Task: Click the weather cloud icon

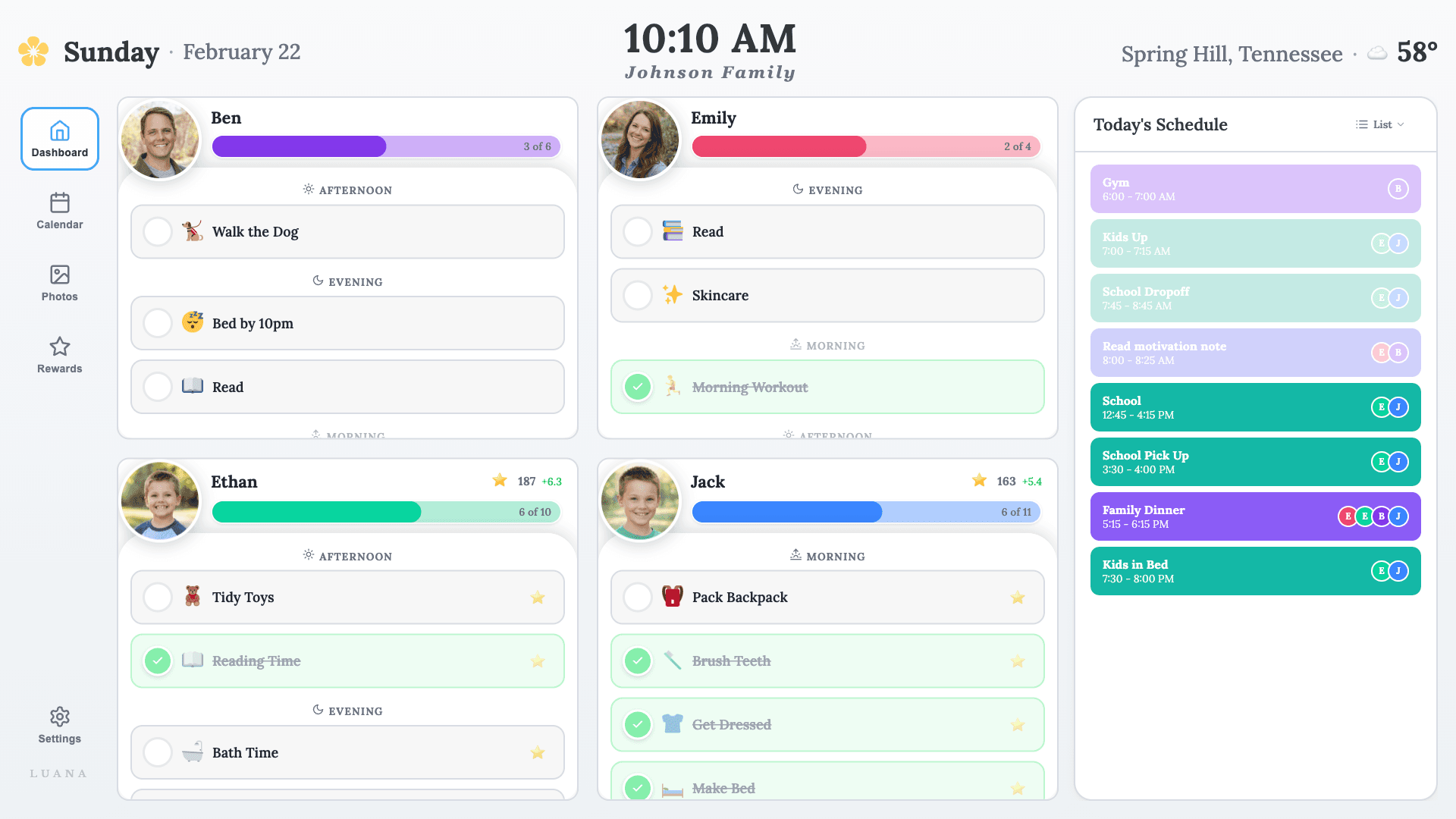Action: pos(1376,53)
